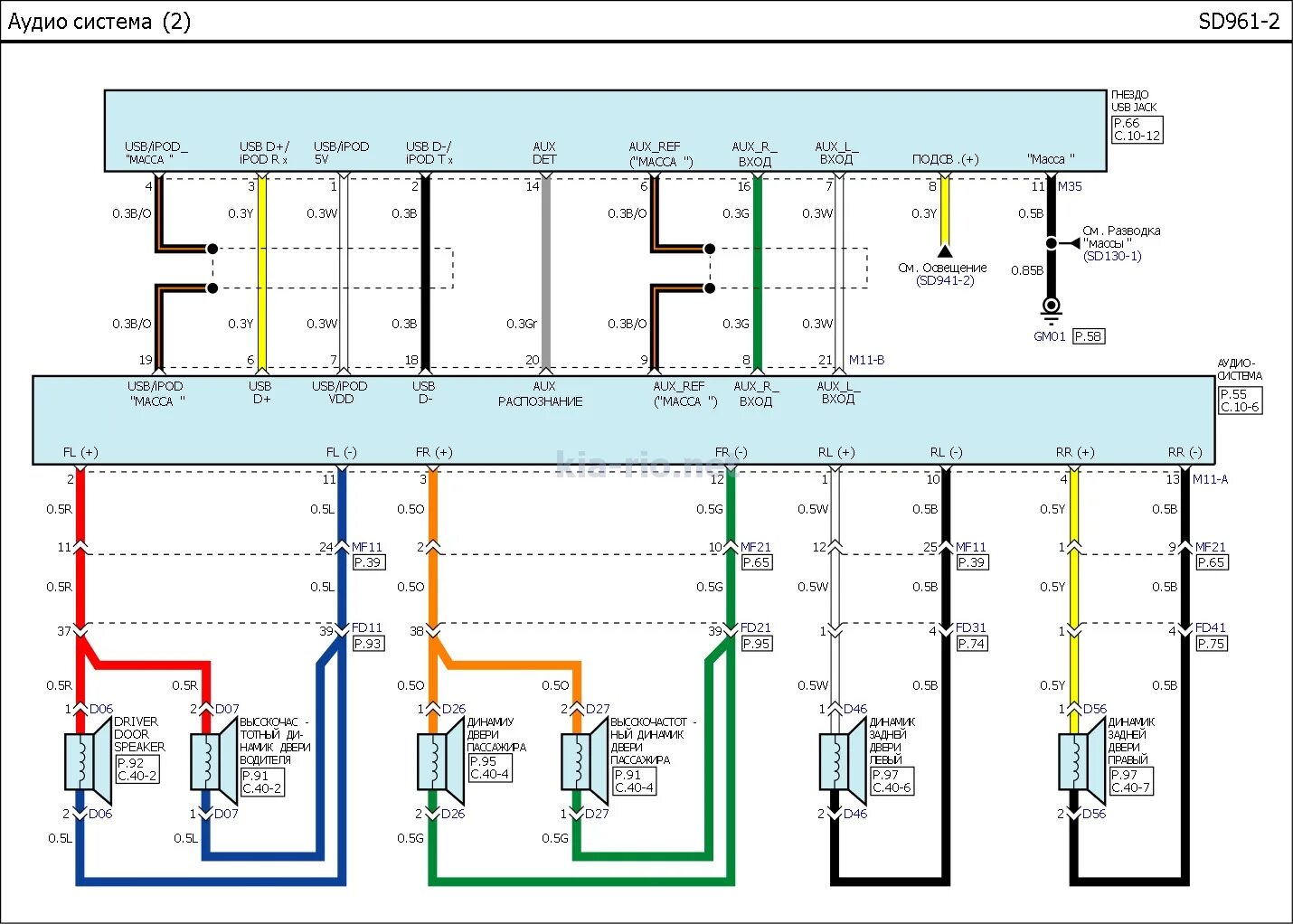Click the AUX РАСПОЗНАНИЕ pin label
Screen dimensions: 1293x924
coord(541,394)
